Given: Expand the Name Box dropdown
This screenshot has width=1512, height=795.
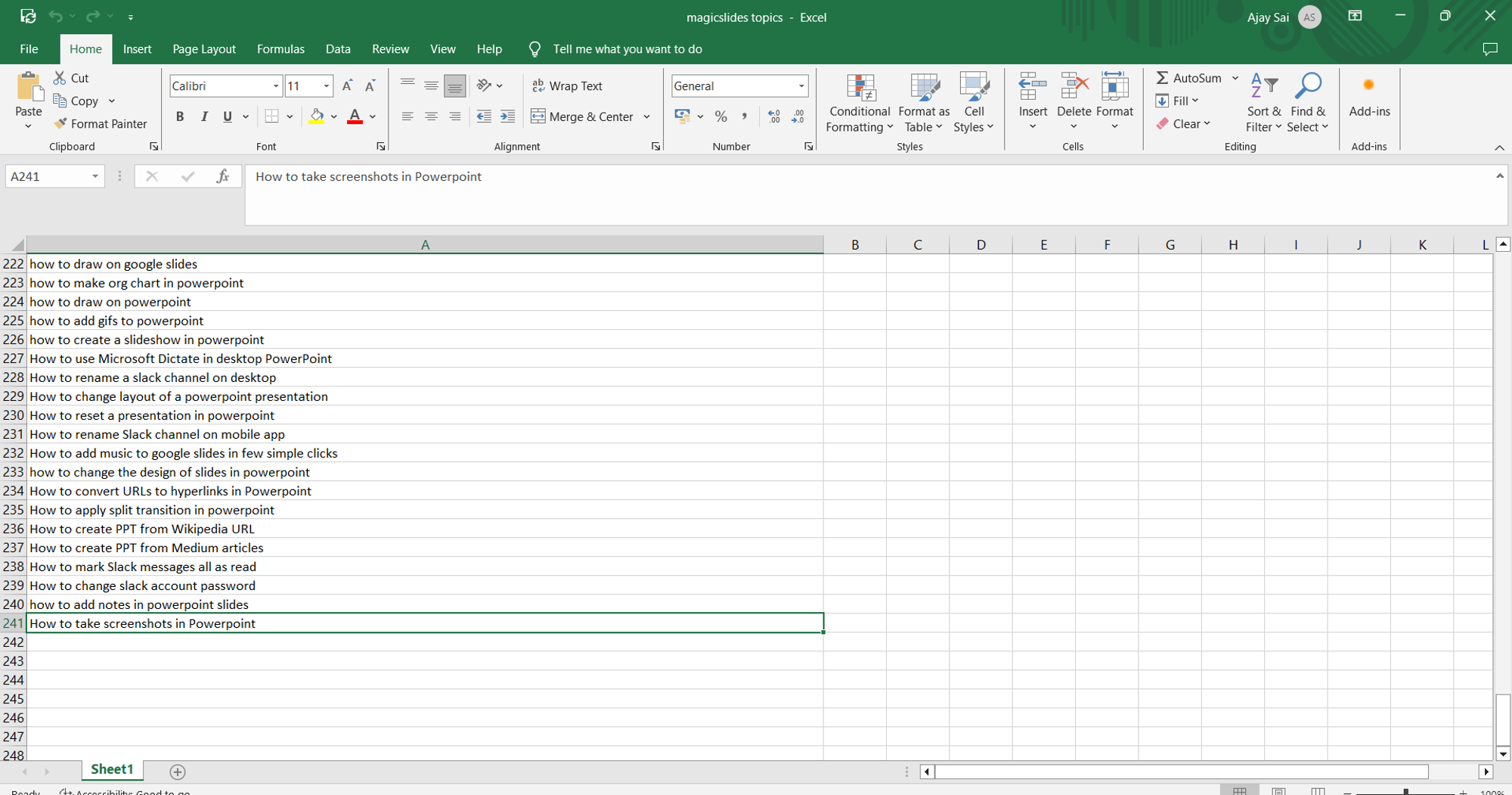Looking at the screenshot, I should pyautogui.click(x=95, y=176).
